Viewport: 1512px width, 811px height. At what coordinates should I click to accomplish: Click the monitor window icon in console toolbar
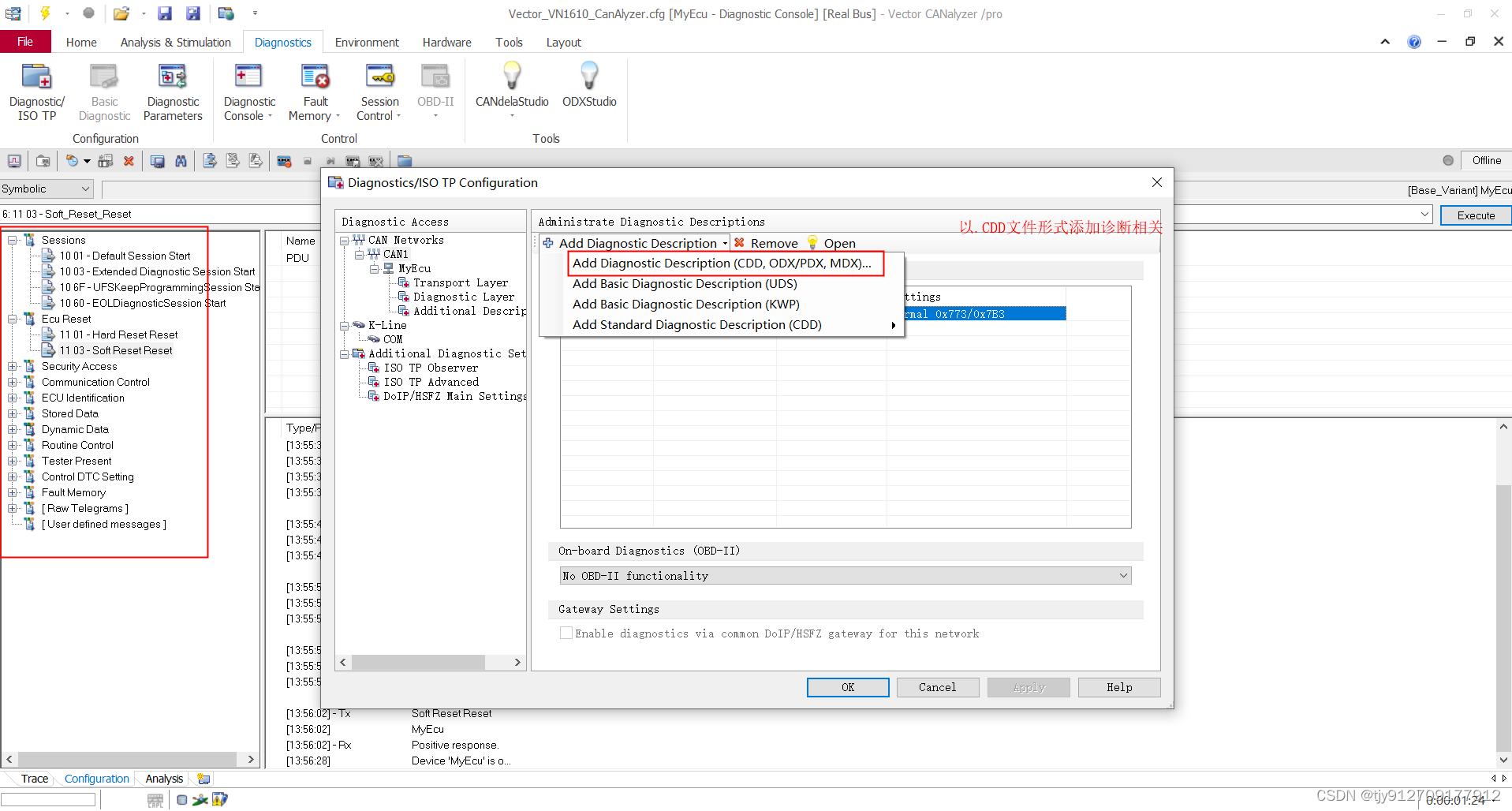[158, 161]
